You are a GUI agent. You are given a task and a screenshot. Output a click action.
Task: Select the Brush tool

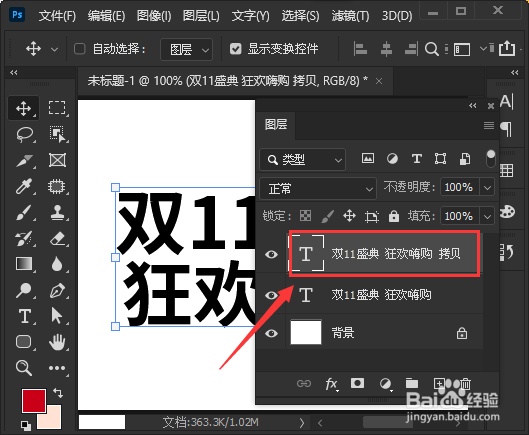(24, 213)
